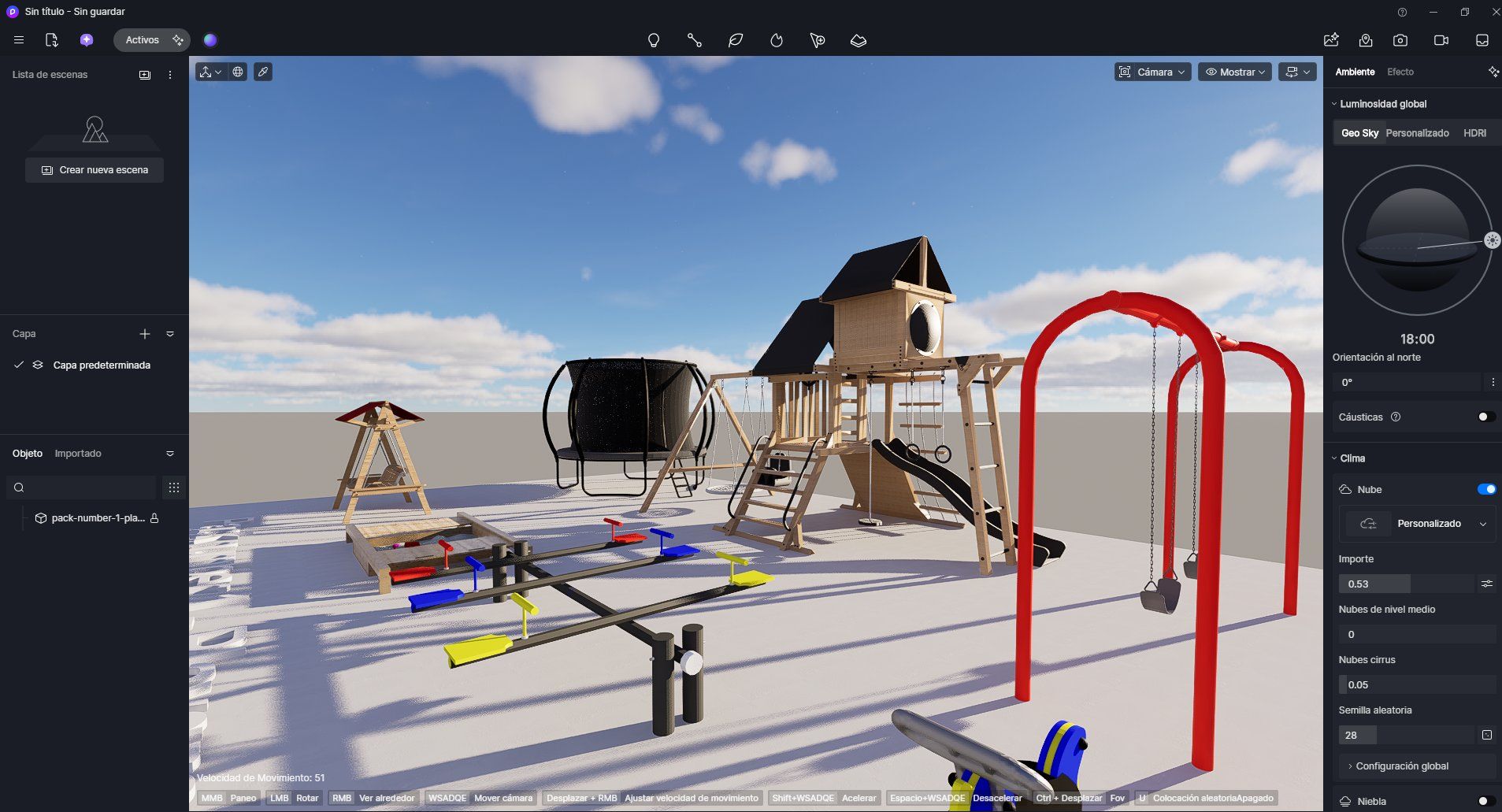
Task: Click the video recording icon
Action: pyautogui.click(x=1441, y=40)
